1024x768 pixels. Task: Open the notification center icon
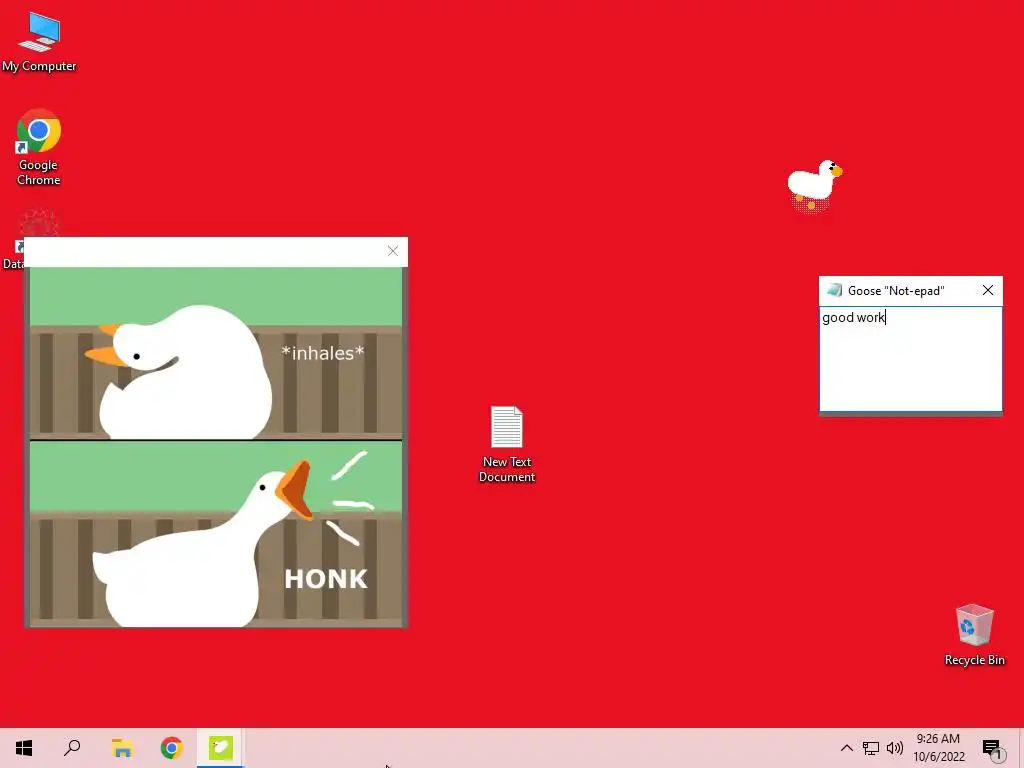click(x=992, y=748)
